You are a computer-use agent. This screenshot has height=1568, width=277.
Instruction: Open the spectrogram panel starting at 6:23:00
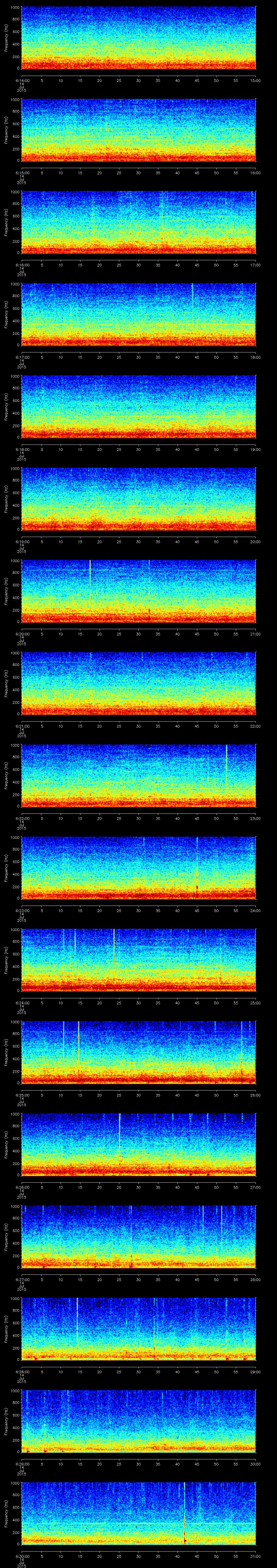point(138,868)
